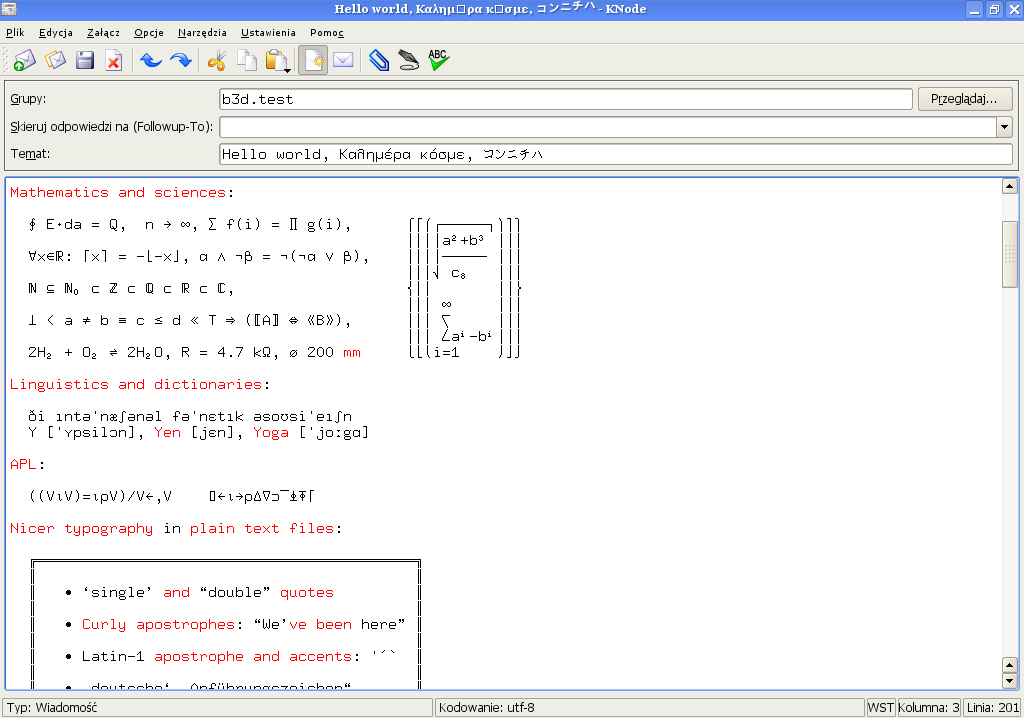1024x718 pixels.
Task: Copy the selected text
Action: (x=247, y=60)
